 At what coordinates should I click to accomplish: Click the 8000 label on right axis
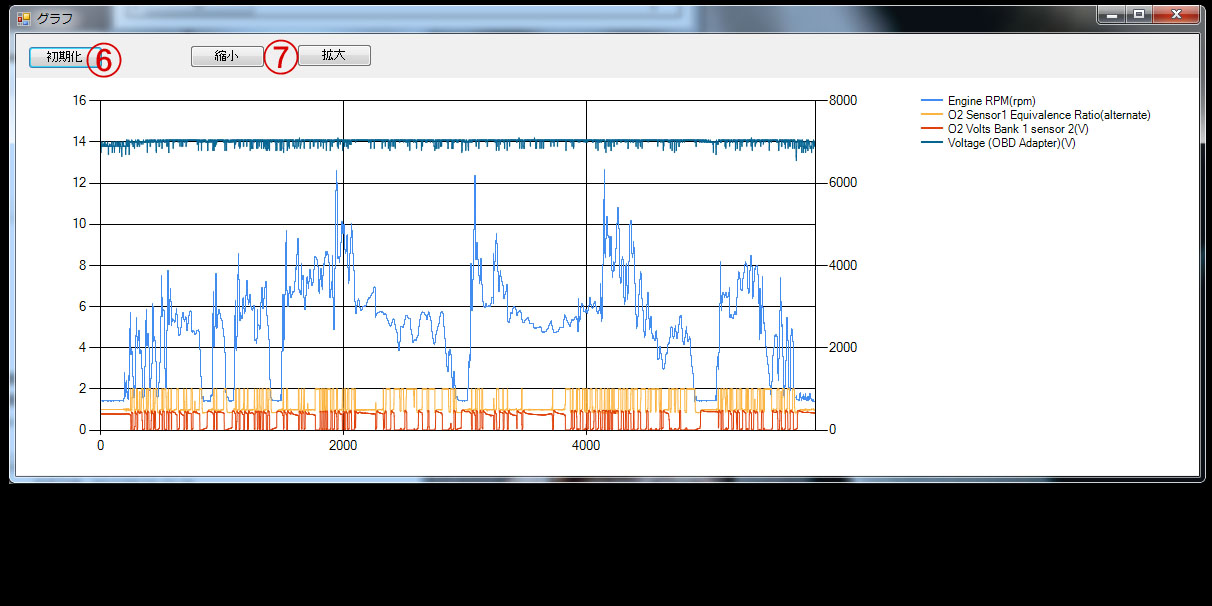pos(842,100)
